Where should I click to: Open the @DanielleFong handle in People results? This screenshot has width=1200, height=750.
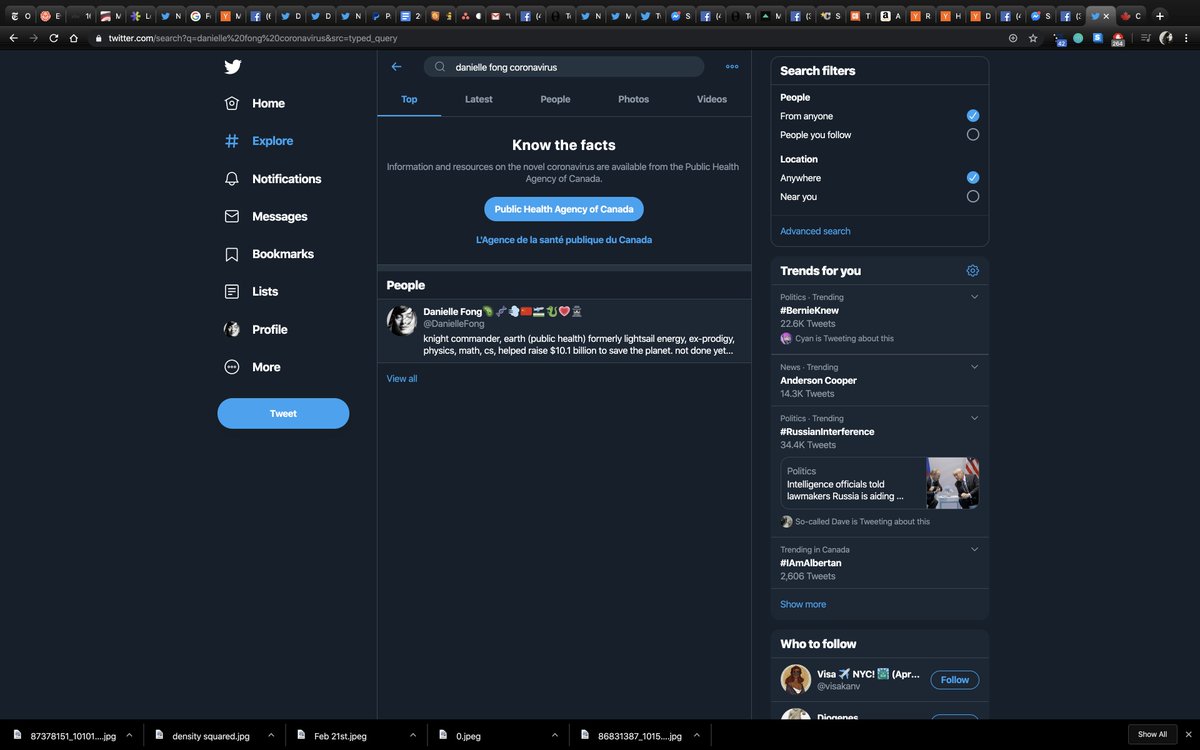(453, 324)
